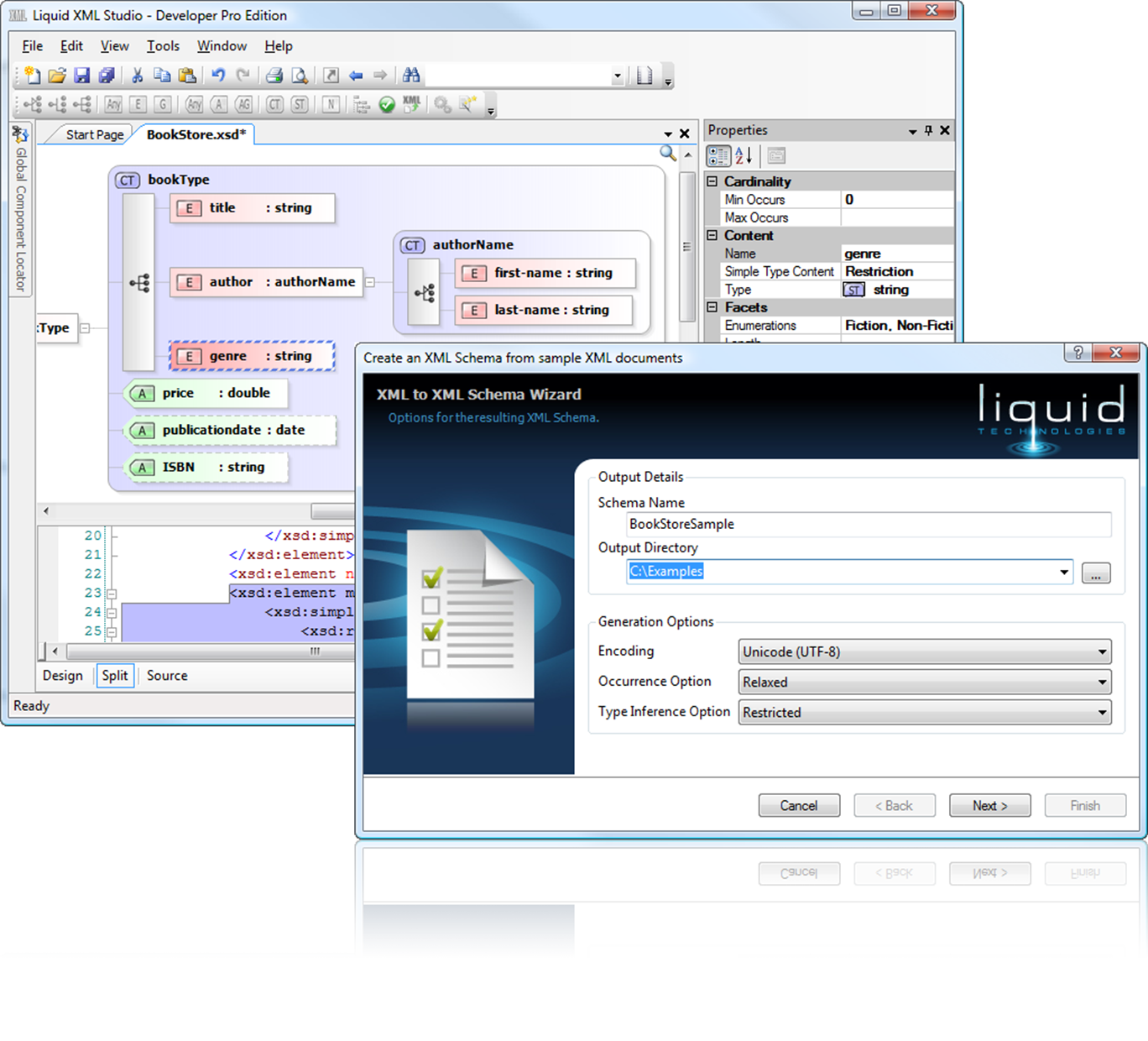Image resolution: width=1148 pixels, height=1041 pixels.
Task: Click the Open folder toolbar icon
Action: [x=56, y=76]
